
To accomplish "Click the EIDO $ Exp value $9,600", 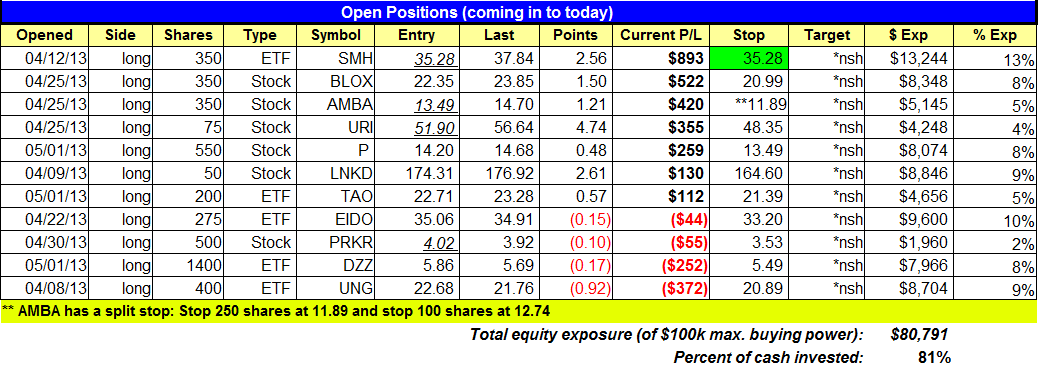I will point(918,219).
